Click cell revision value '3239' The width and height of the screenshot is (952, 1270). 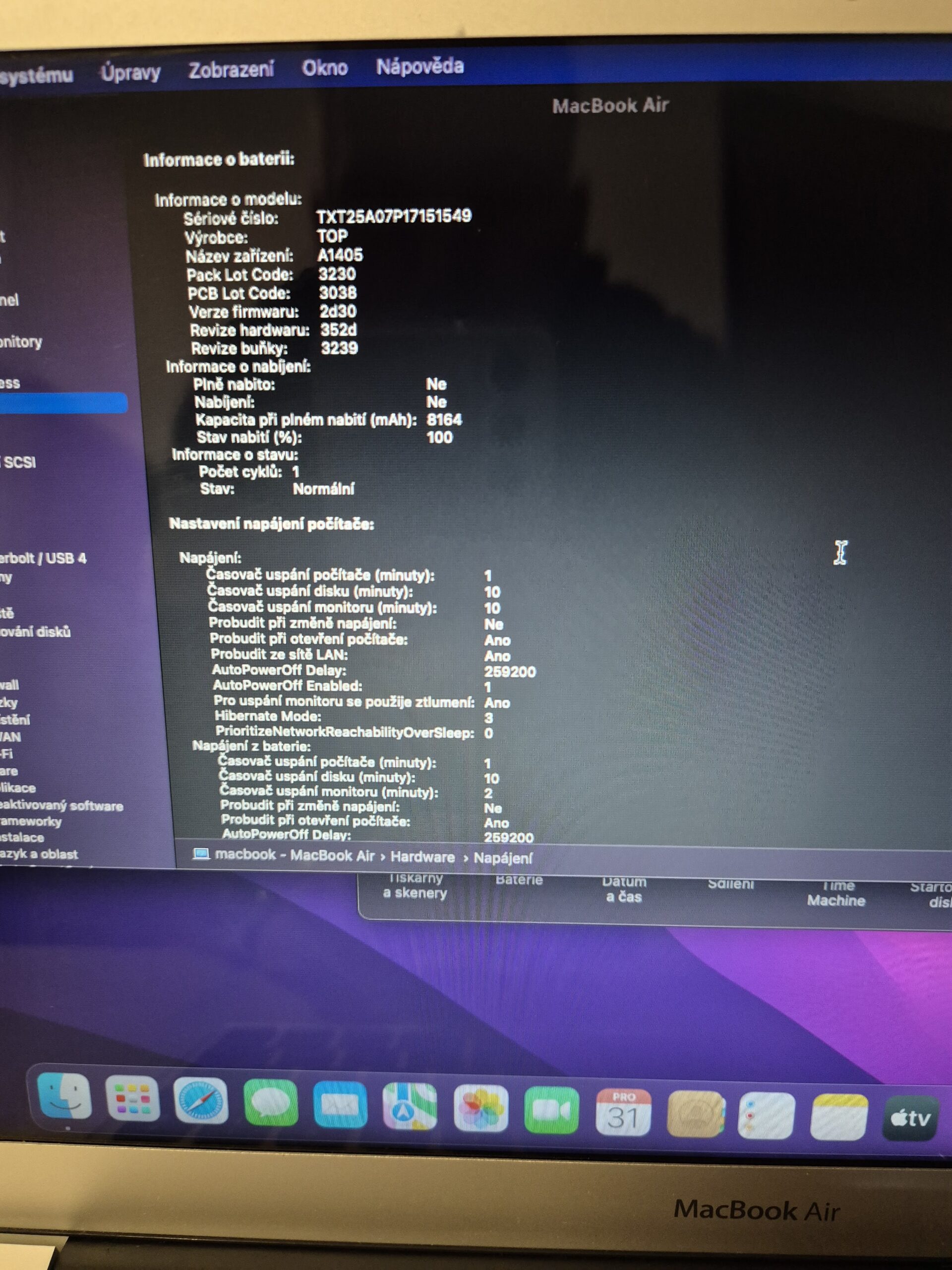pos(339,348)
